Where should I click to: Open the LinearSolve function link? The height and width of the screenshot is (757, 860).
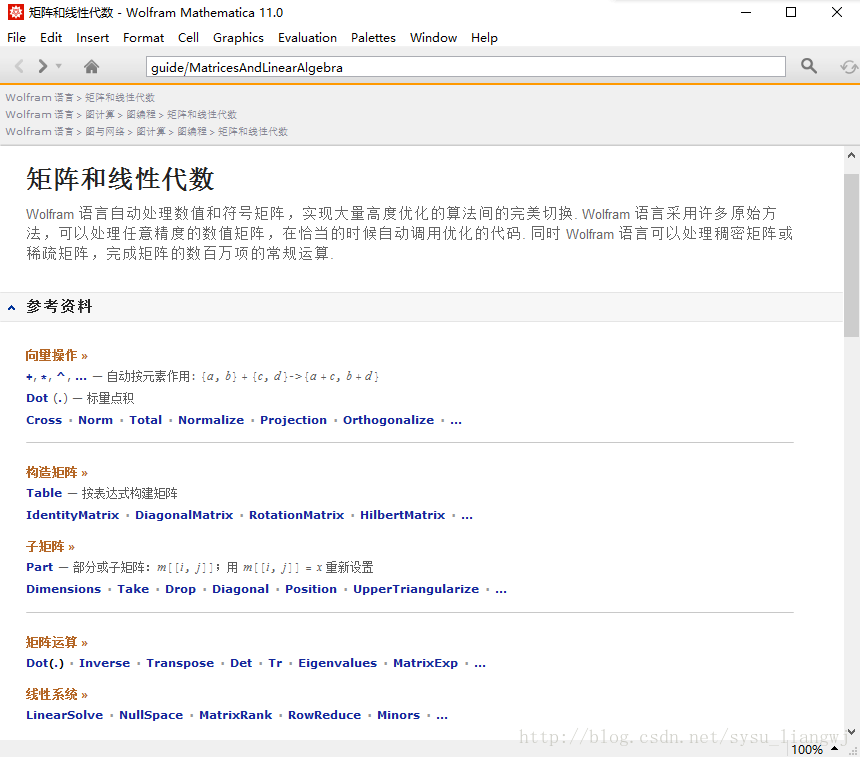click(65, 715)
